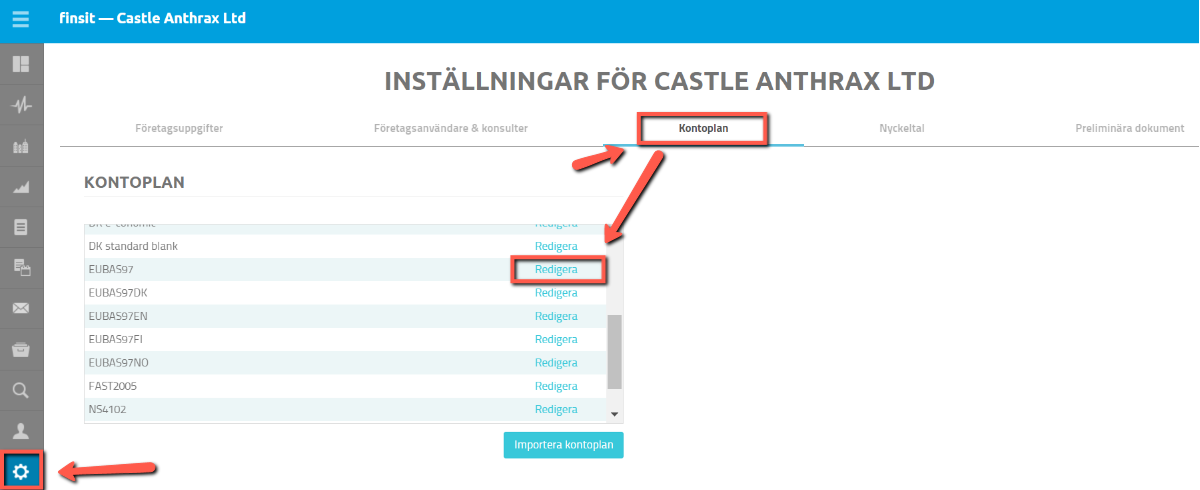Open the archive box icon in sidebar
This screenshot has width=1200, height=490.
click(21, 349)
